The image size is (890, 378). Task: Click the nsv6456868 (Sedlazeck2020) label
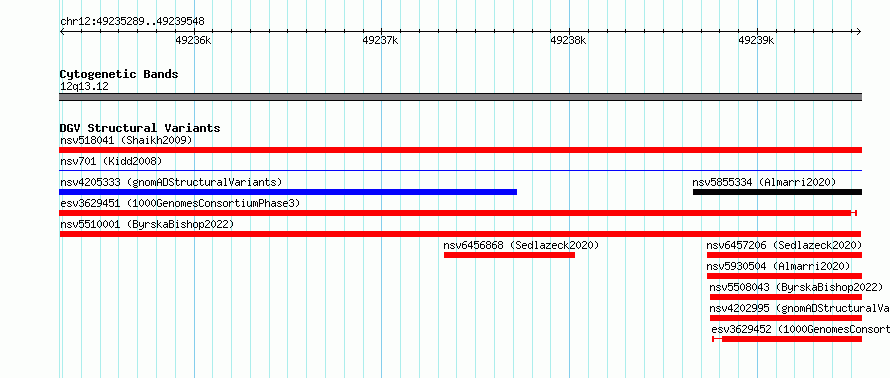click(x=521, y=245)
